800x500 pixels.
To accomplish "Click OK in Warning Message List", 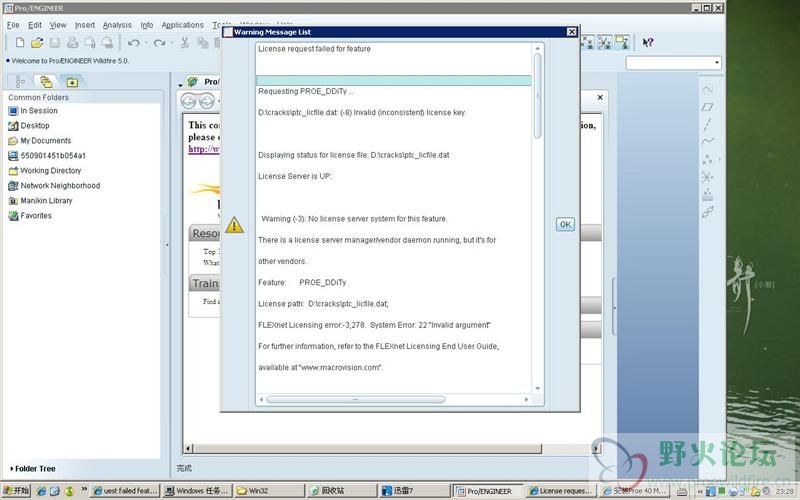I will click(565, 224).
